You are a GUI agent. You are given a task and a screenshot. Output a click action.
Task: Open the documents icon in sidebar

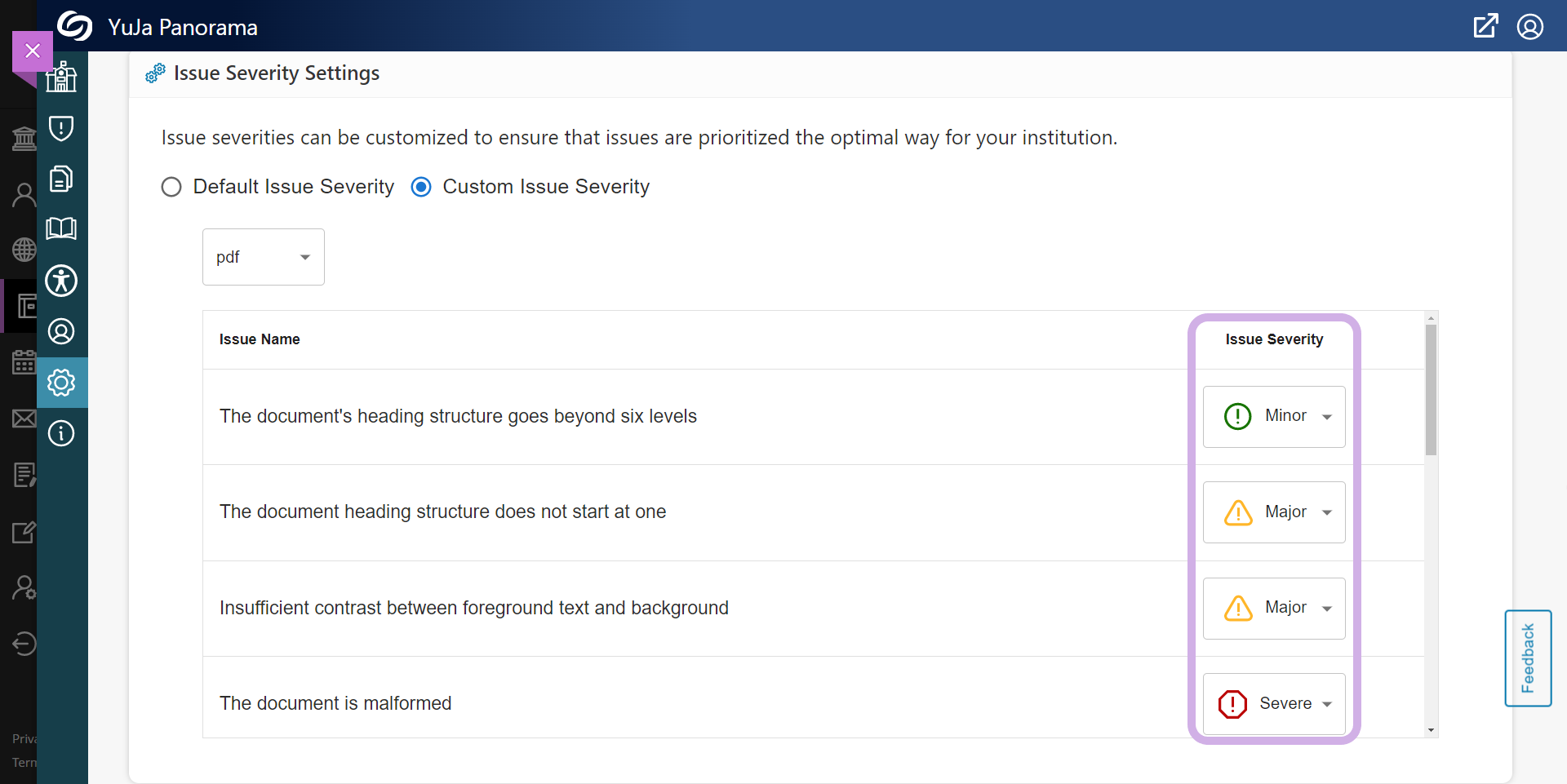pos(61,179)
